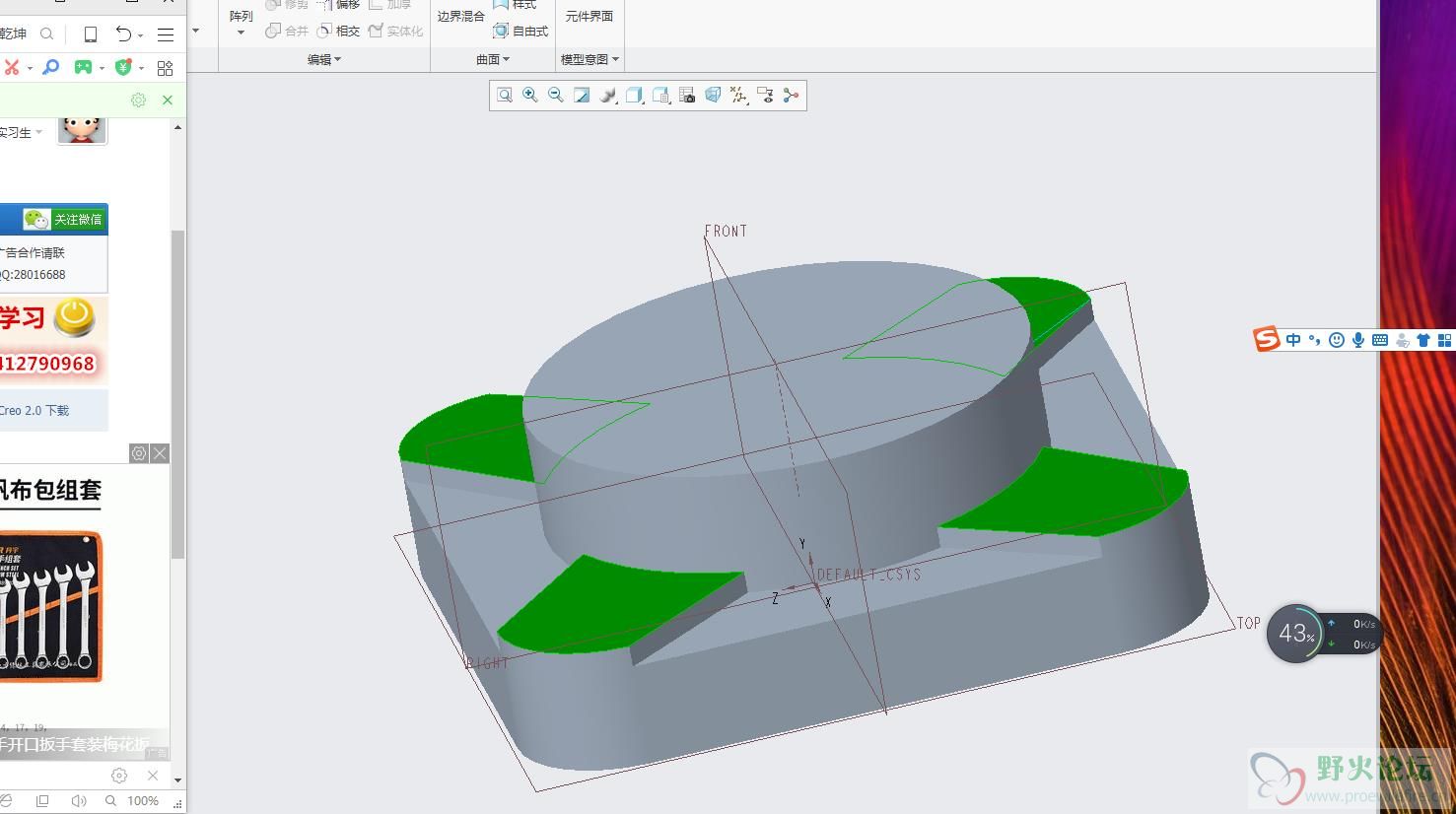Viewport: 1456px width, 814px height.
Task: Toggle the annotation display icon
Action: pos(765,96)
